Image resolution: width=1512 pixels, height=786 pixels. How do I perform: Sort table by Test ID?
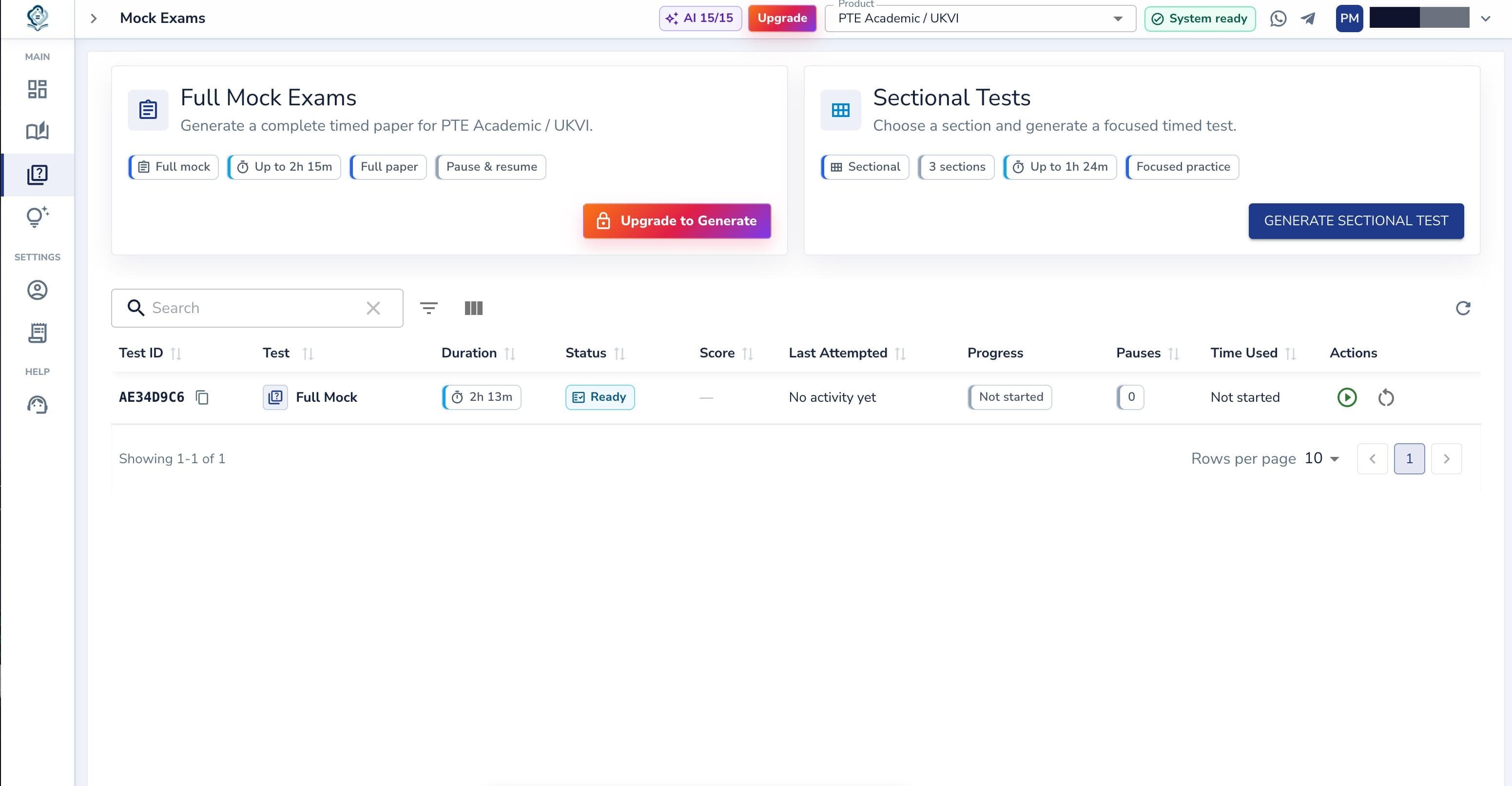coord(175,354)
